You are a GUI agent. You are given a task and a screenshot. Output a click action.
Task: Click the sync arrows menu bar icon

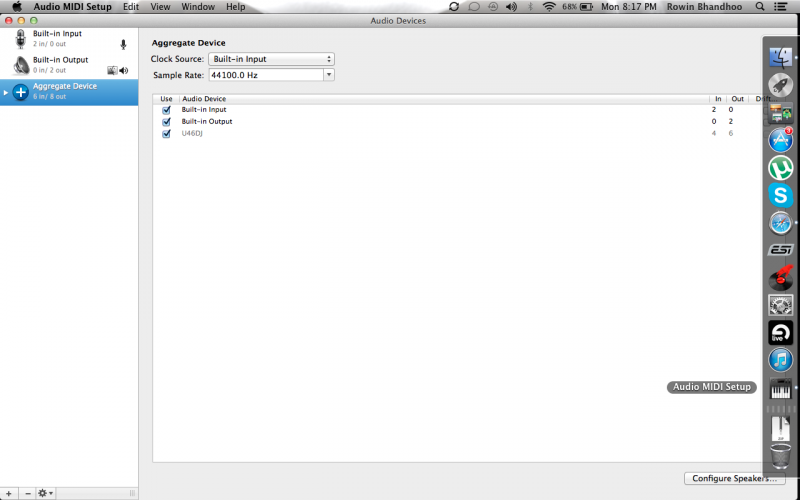tap(454, 7)
